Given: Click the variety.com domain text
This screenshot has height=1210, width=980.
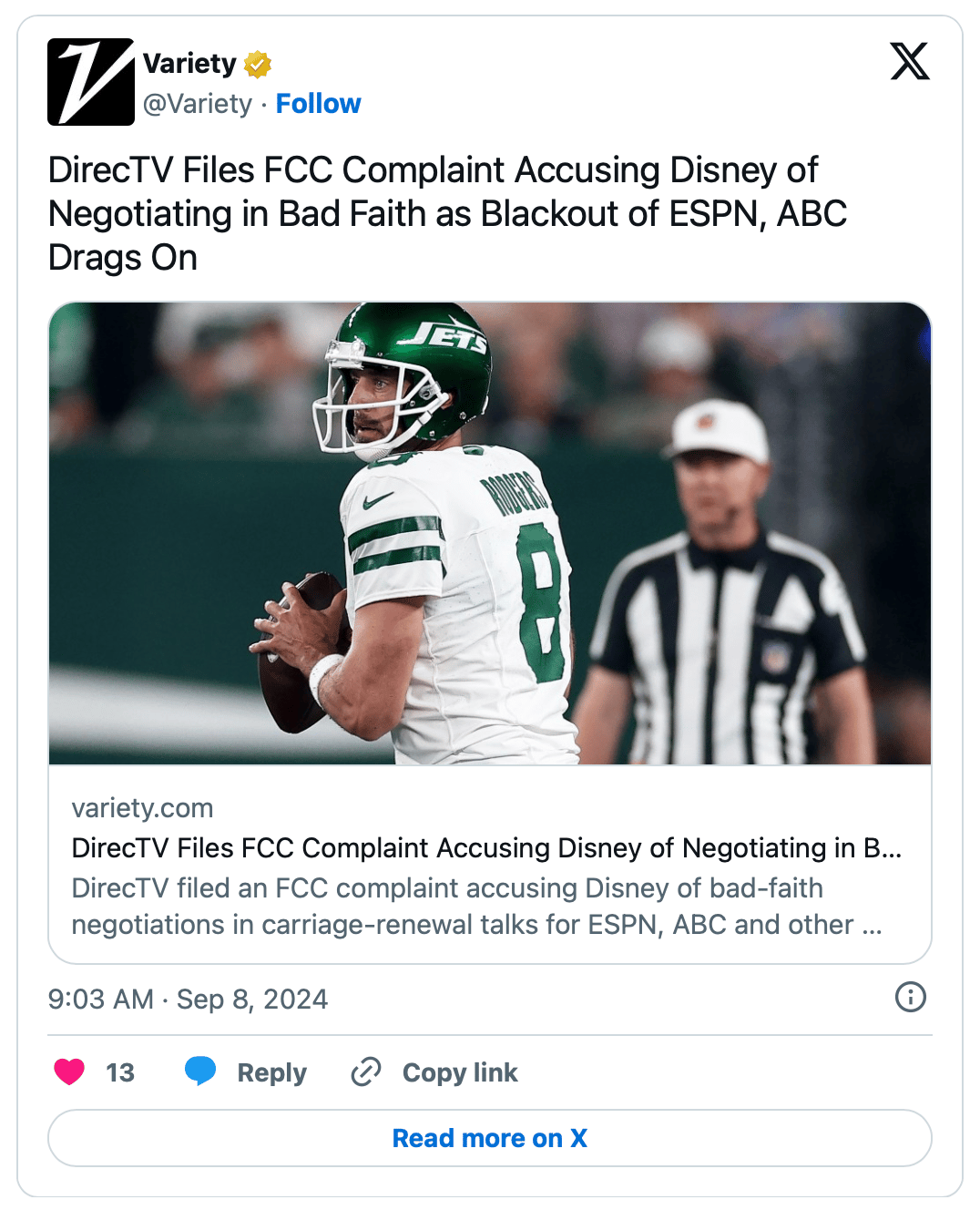Looking at the screenshot, I should (x=142, y=808).
